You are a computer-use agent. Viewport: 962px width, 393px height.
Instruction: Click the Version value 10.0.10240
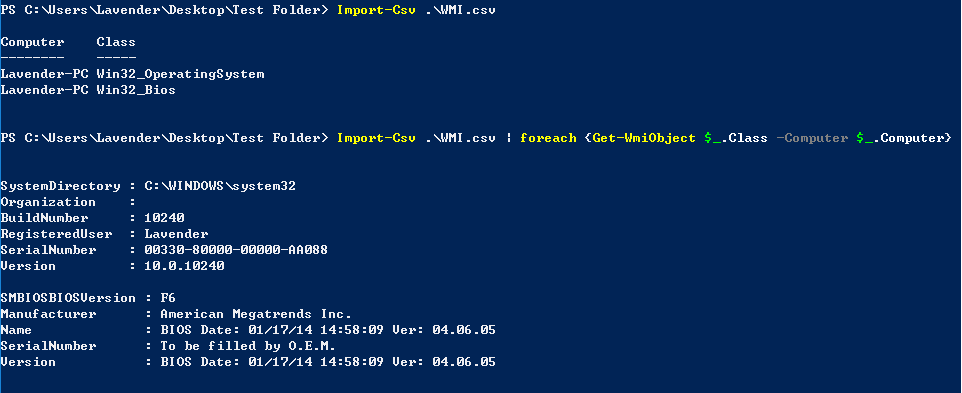click(184, 265)
